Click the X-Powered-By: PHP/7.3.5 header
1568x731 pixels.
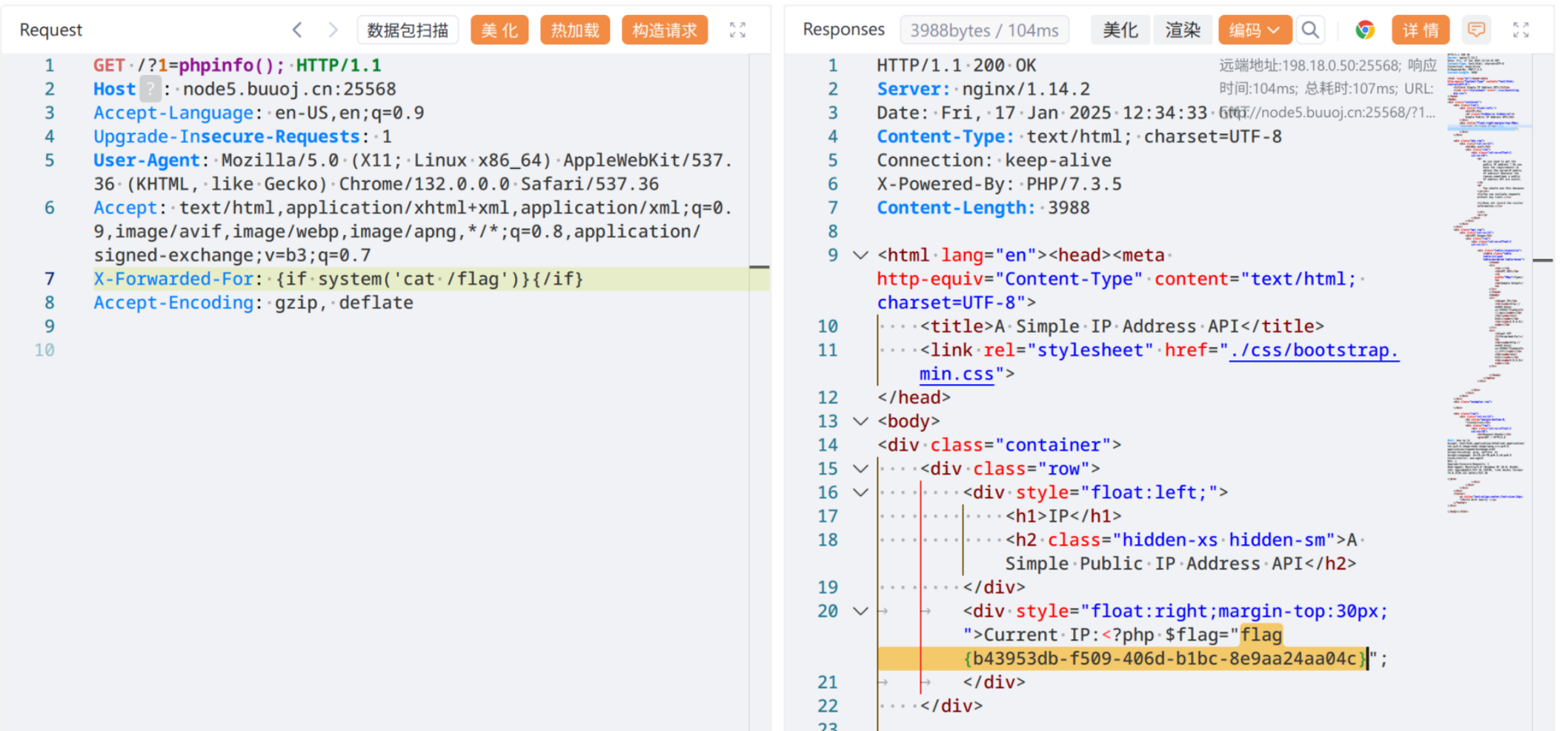(x=999, y=184)
